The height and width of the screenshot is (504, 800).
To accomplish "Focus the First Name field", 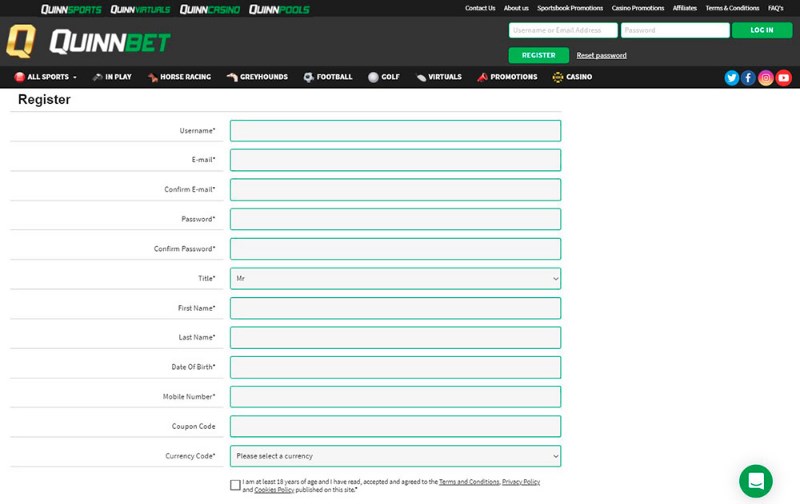I will pyautogui.click(x=395, y=308).
